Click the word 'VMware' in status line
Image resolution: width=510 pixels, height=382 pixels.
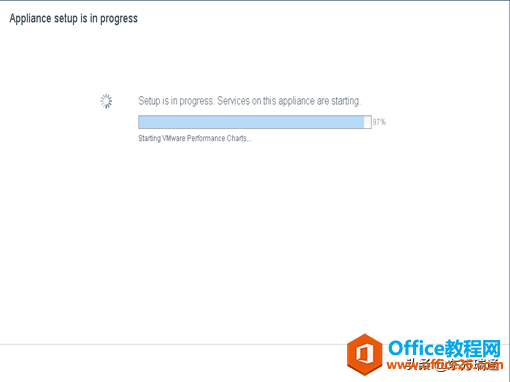(x=174, y=138)
